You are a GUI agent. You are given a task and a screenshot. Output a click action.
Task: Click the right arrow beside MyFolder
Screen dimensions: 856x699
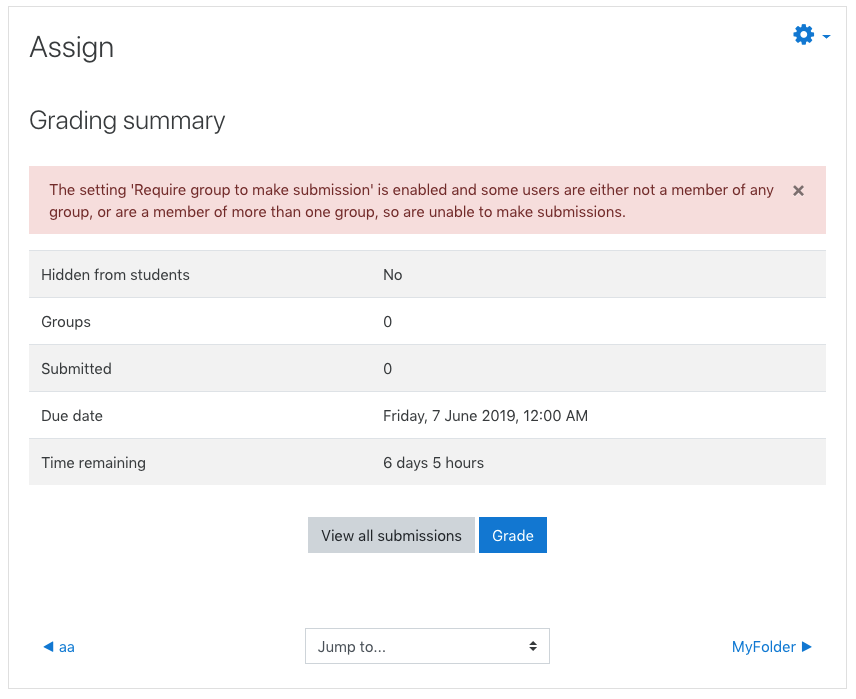[x=806, y=647]
